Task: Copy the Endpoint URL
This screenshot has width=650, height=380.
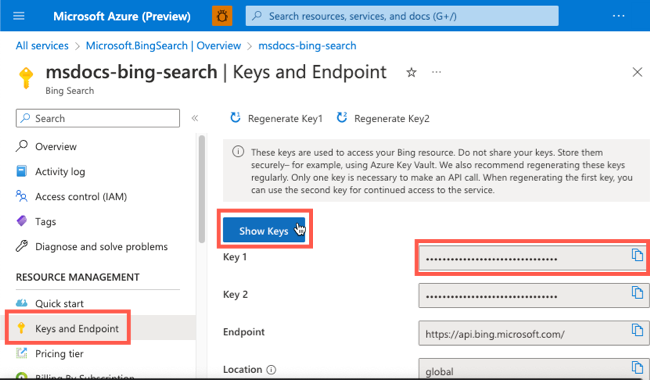Action: coord(637,330)
